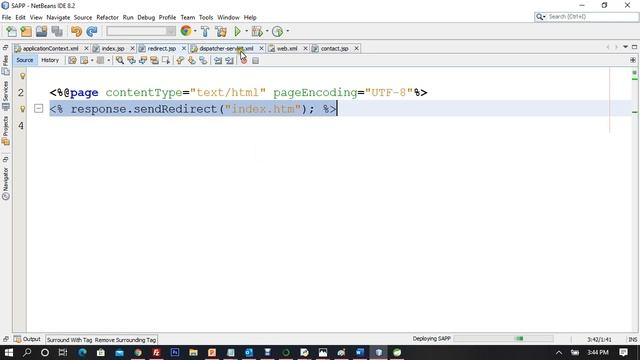Maximize the editor window with the square icon
Viewport: 640px width, 360px height.
(x=634, y=47)
